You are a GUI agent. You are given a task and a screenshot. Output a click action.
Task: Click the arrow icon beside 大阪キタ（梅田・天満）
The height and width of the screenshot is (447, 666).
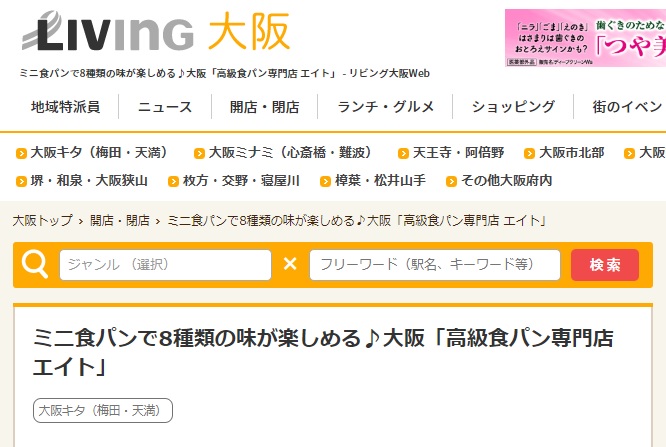coord(21,154)
